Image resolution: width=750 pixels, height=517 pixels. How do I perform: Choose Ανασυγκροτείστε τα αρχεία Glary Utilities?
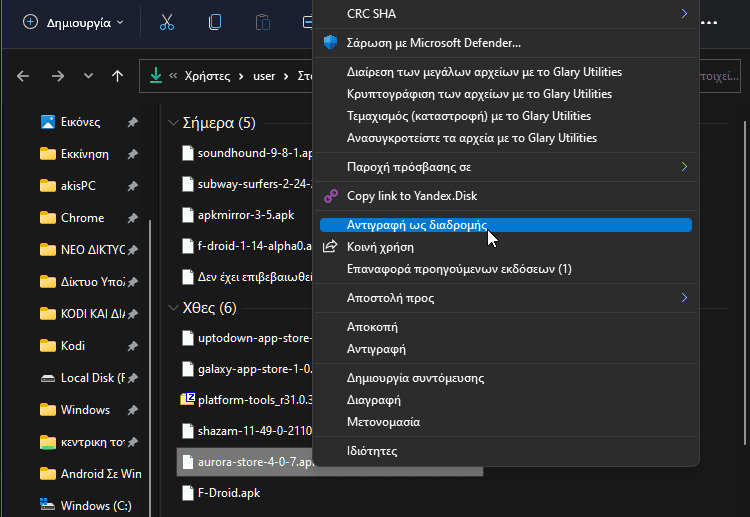pos(506,138)
